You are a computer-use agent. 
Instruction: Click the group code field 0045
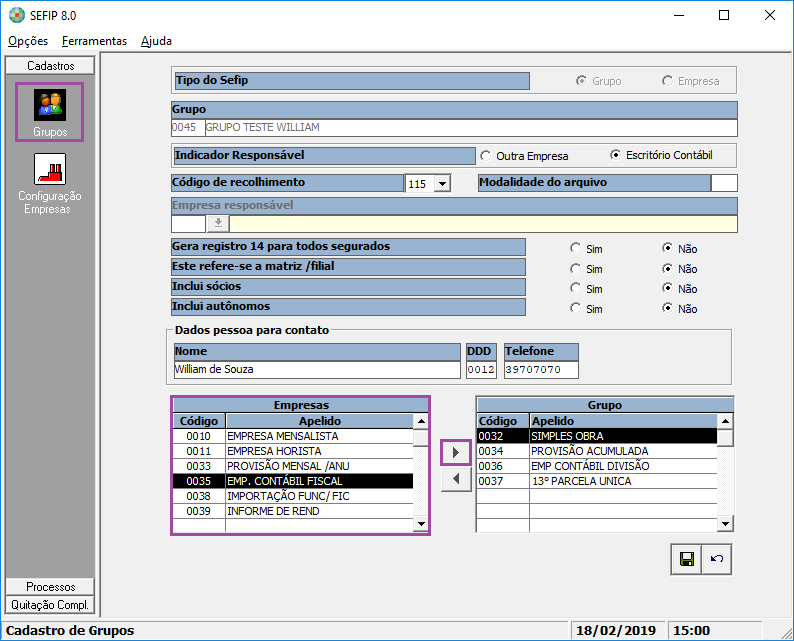[x=188, y=128]
